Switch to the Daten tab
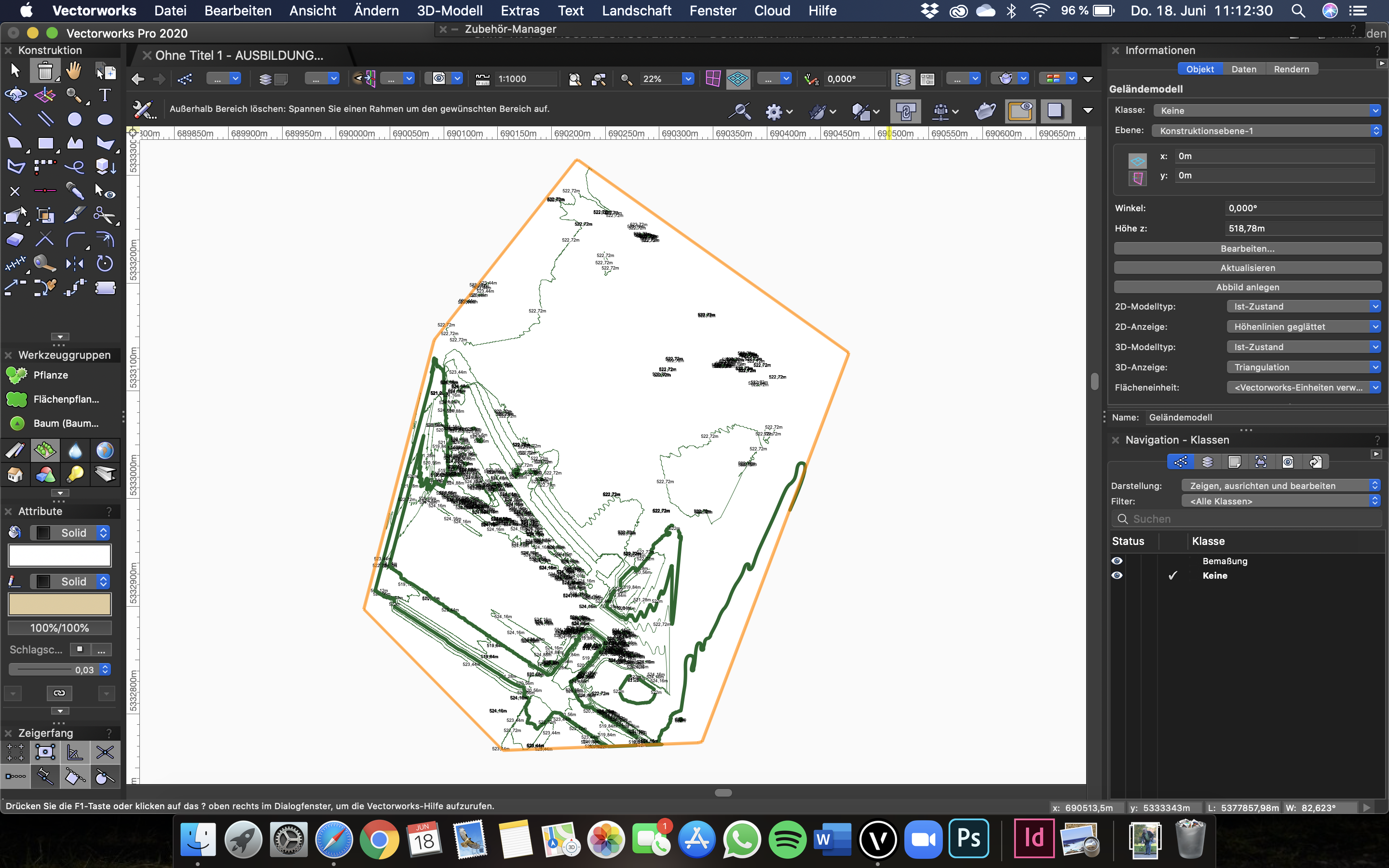The width and height of the screenshot is (1389, 868). [1243, 69]
